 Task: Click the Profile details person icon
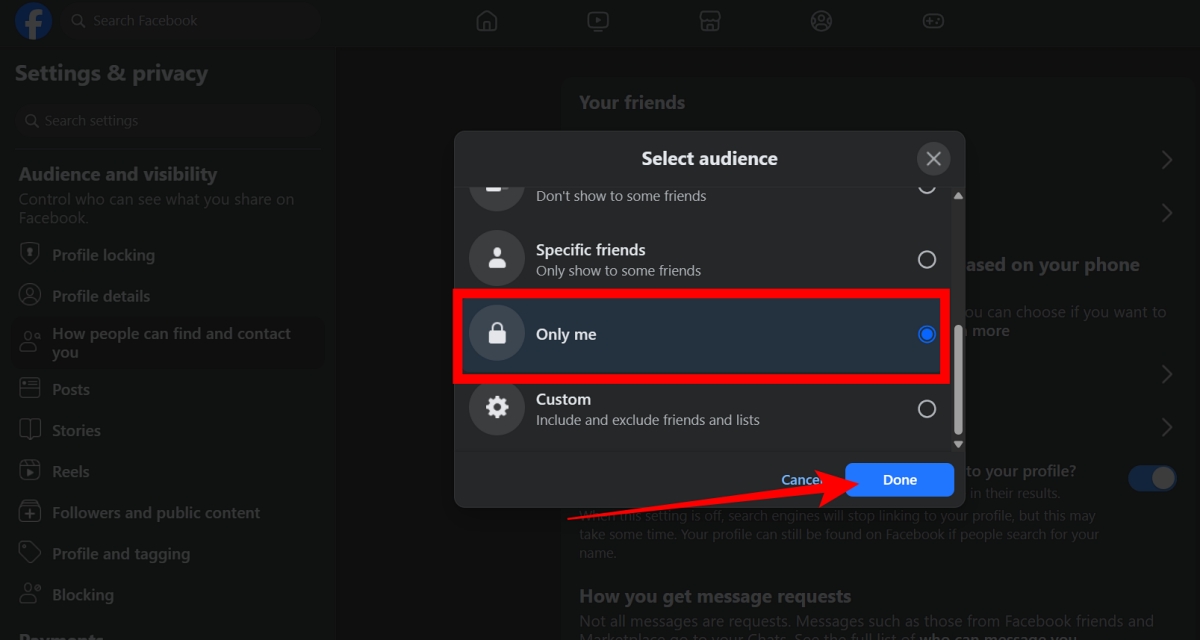(31, 295)
